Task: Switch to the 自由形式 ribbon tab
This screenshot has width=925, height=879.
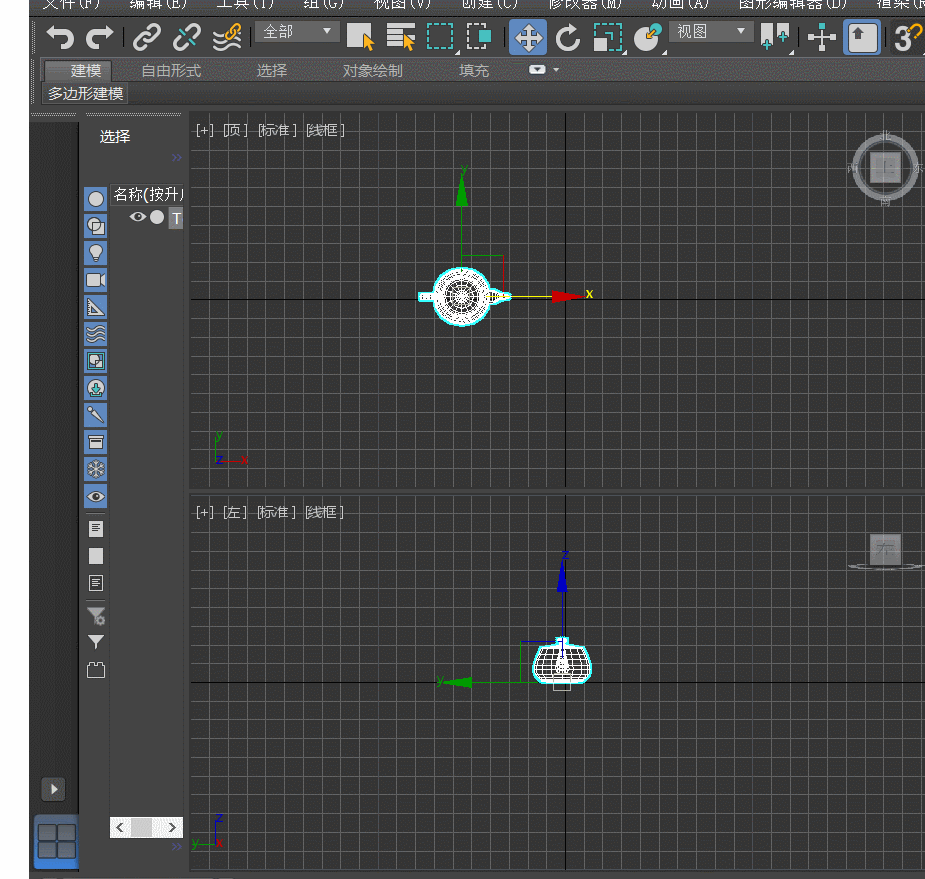Action: pos(171,71)
